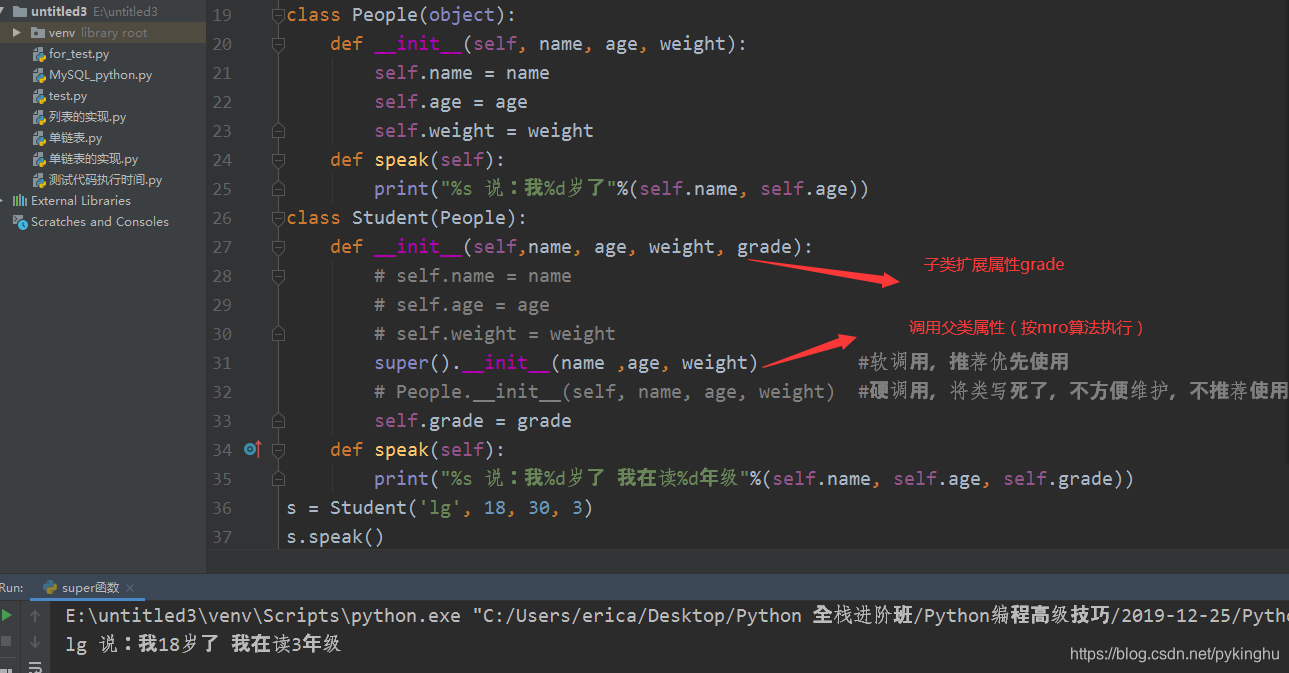Screen dimensions: 1289x673
Task: Toggle soft-wrap in the run console
Action: [35, 668]
